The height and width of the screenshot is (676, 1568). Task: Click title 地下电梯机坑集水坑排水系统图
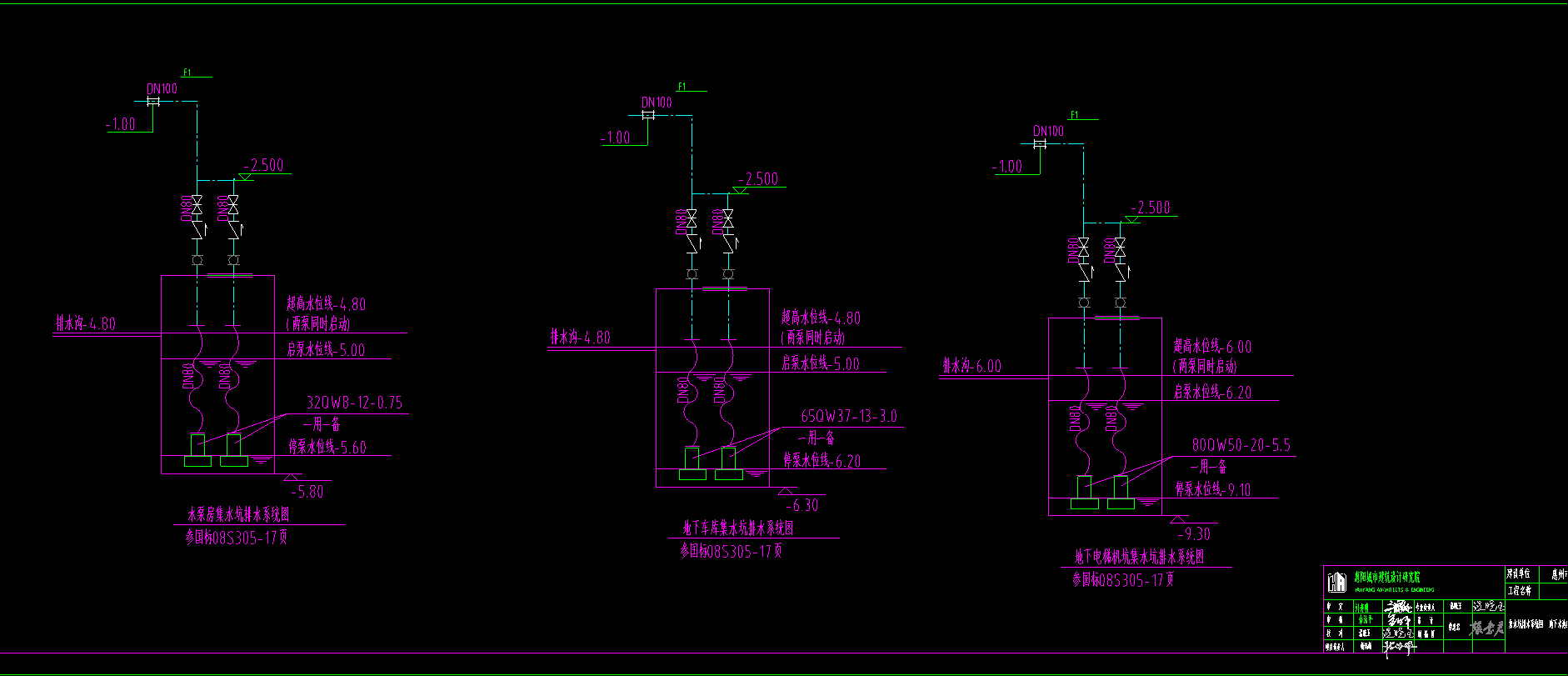pyautogui.click(x=1139, y=557)
